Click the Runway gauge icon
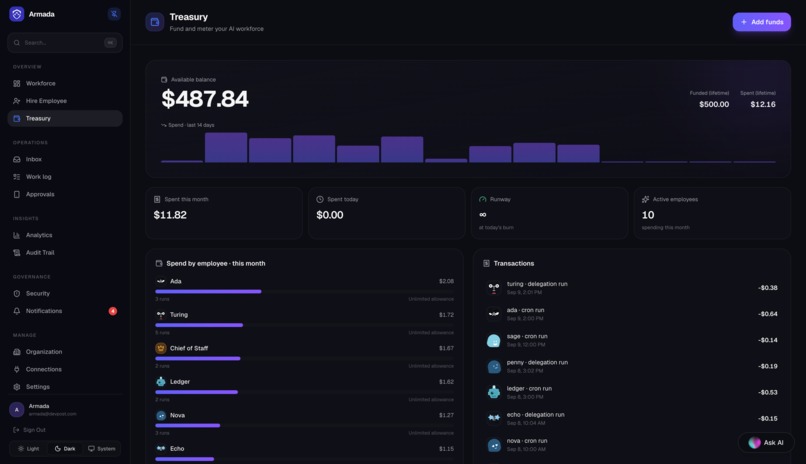The image size is (806, 464). click(x=483, y=199)
